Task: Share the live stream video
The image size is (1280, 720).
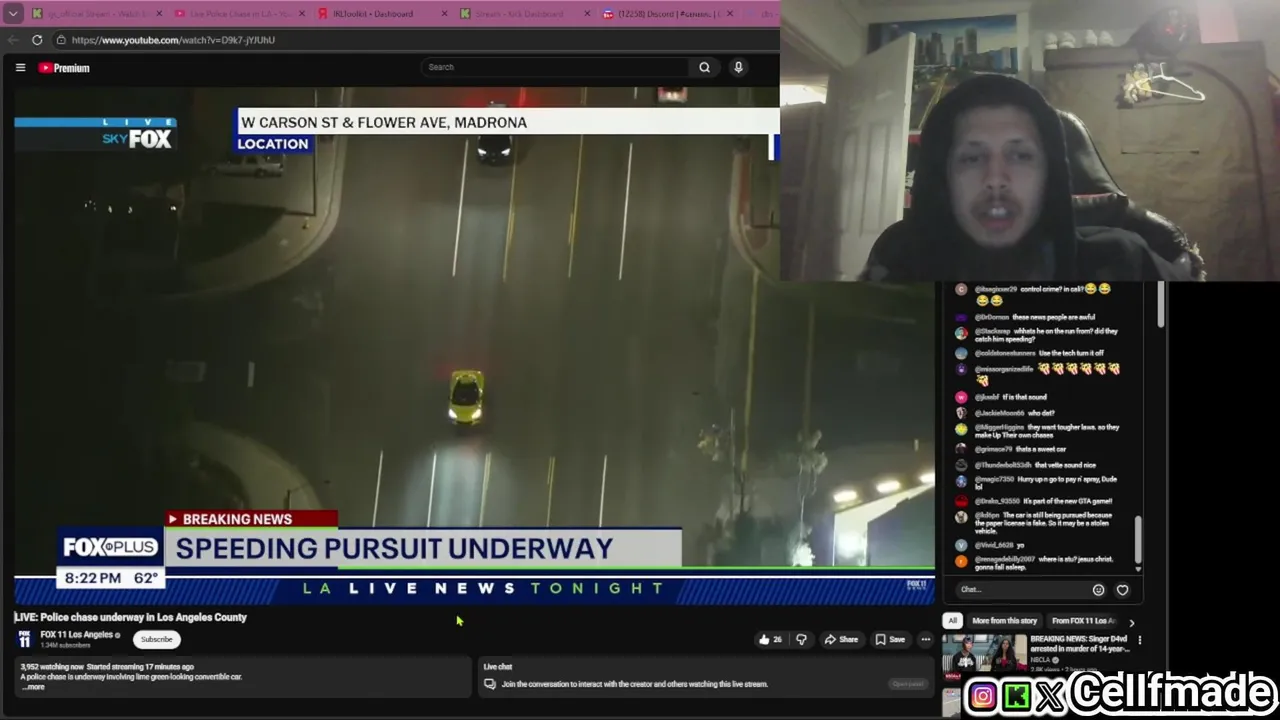Action: [841, 639]
